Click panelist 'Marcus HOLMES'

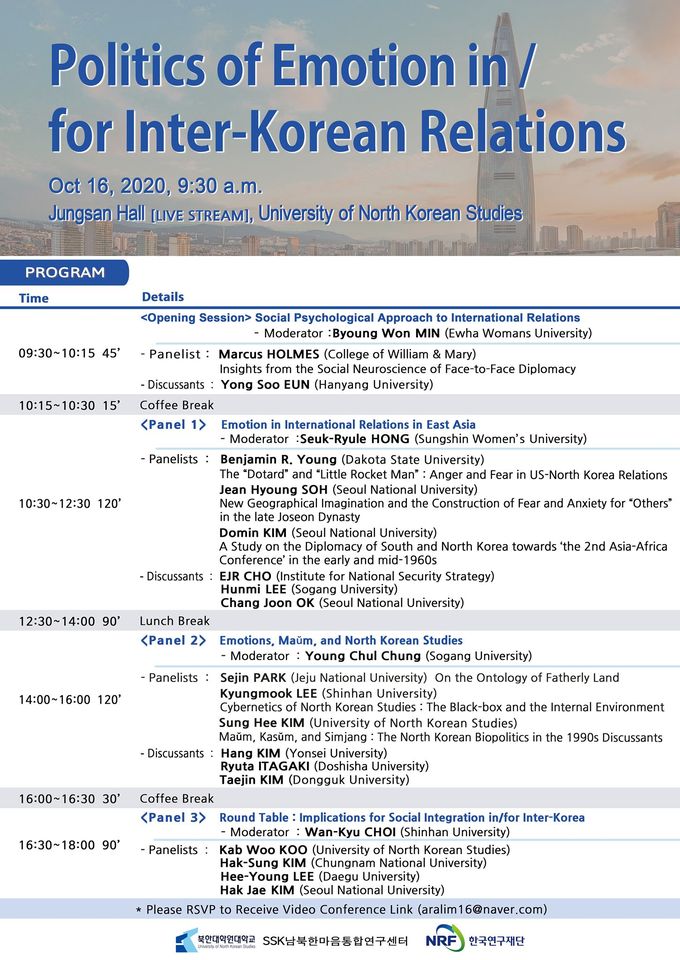(x=269, y=354)
